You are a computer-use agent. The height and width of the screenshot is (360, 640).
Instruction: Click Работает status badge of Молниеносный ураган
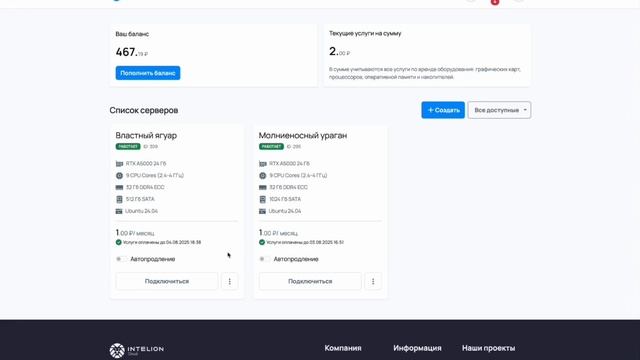tap(271, 147)
